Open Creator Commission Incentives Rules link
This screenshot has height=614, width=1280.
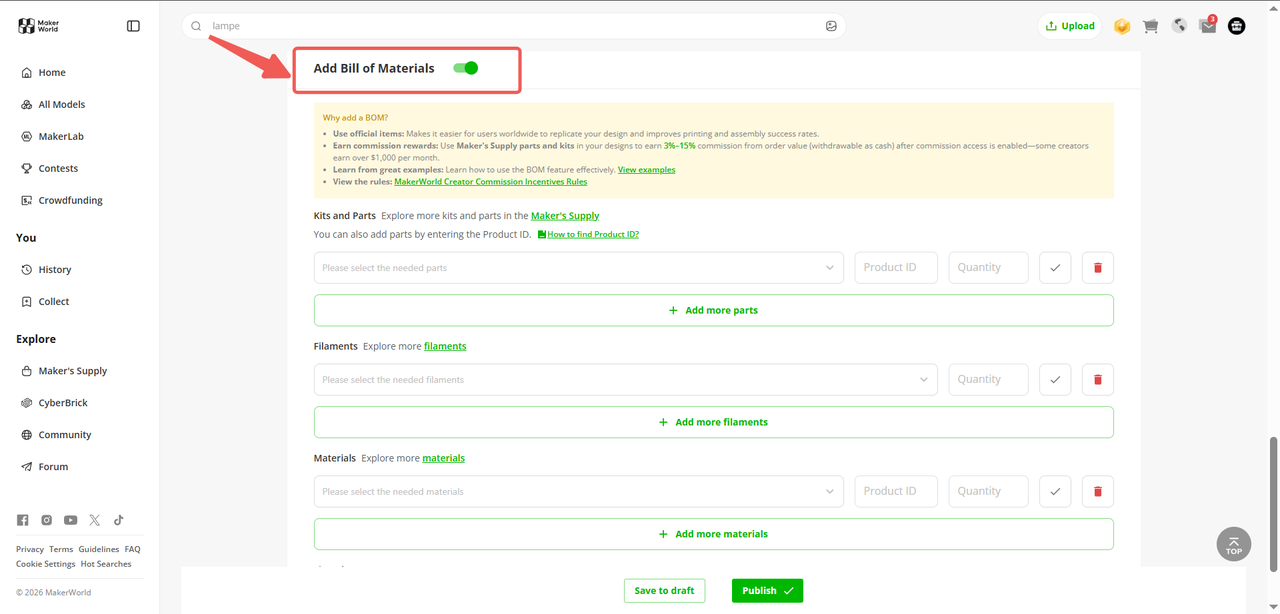(x=491, y=182)
